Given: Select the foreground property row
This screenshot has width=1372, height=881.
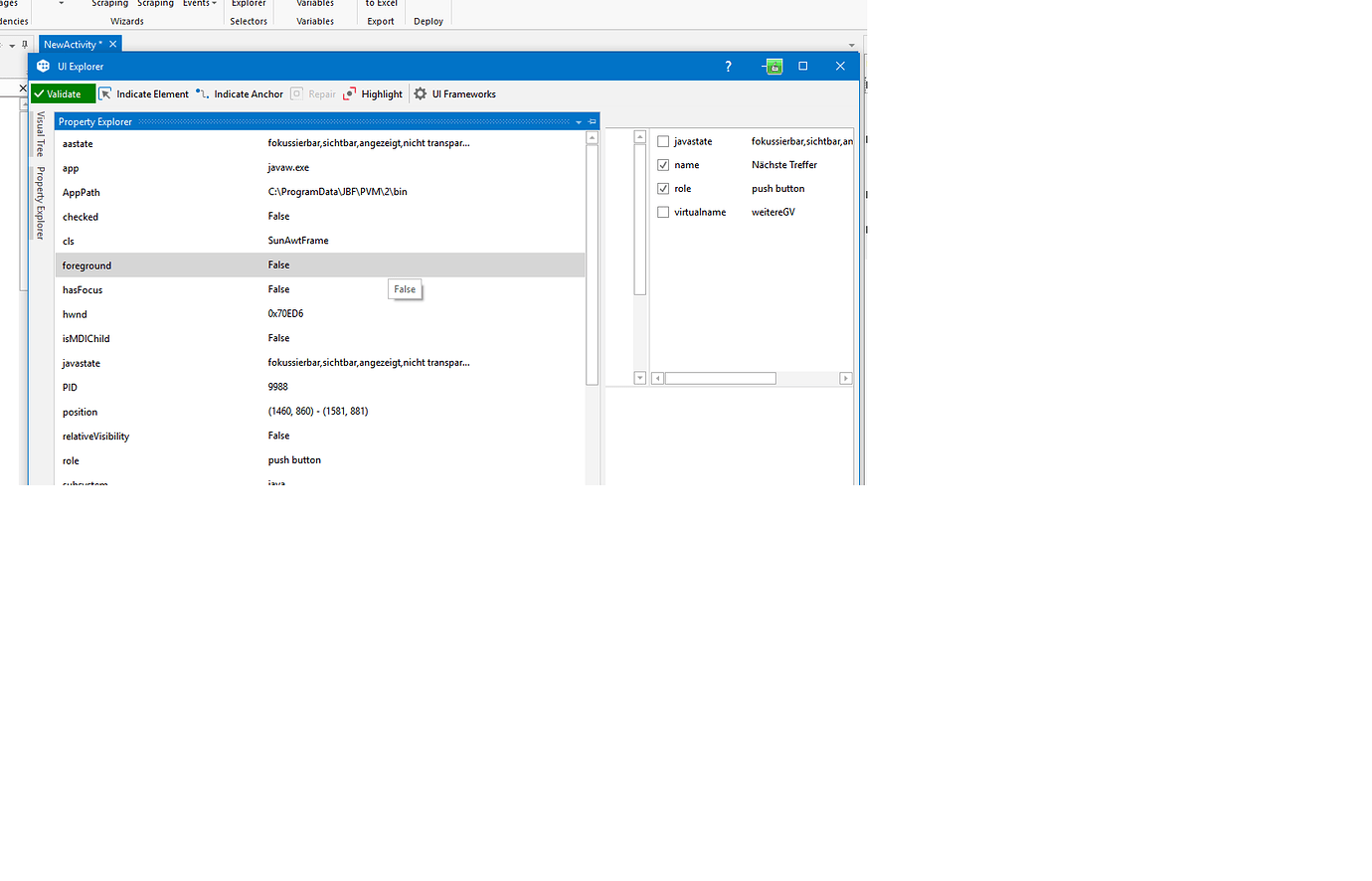Looking at the screenshot, I should pos(199,264).
